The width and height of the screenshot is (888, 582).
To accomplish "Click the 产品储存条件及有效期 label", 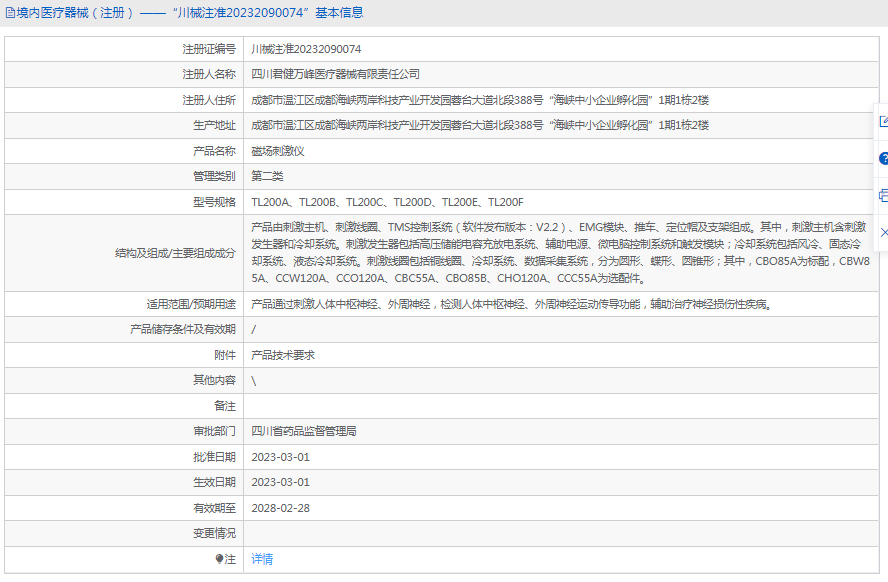I will click(183, 329).
